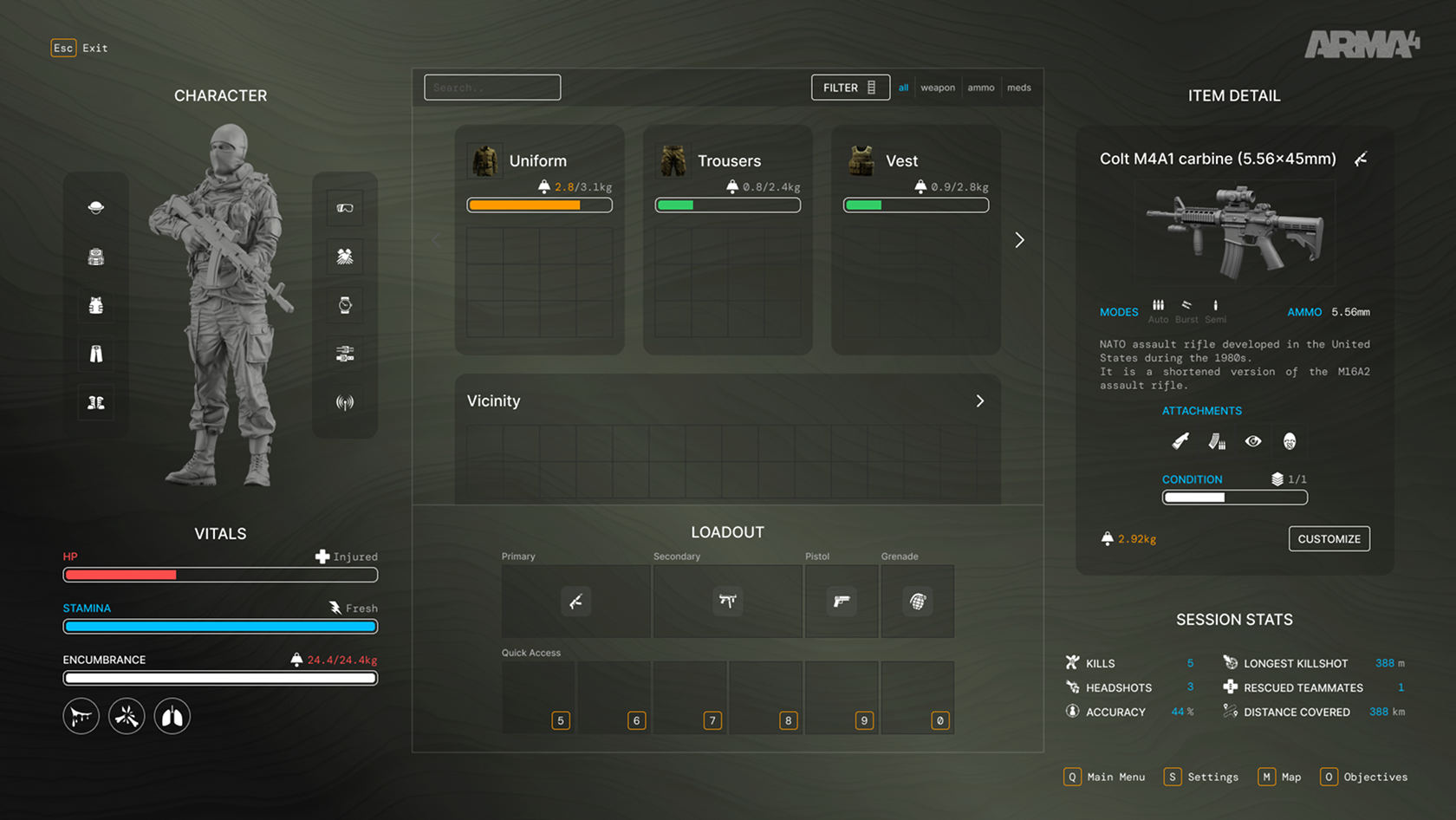
Task: Select Semi fire mode
Action: (1216, 311)
